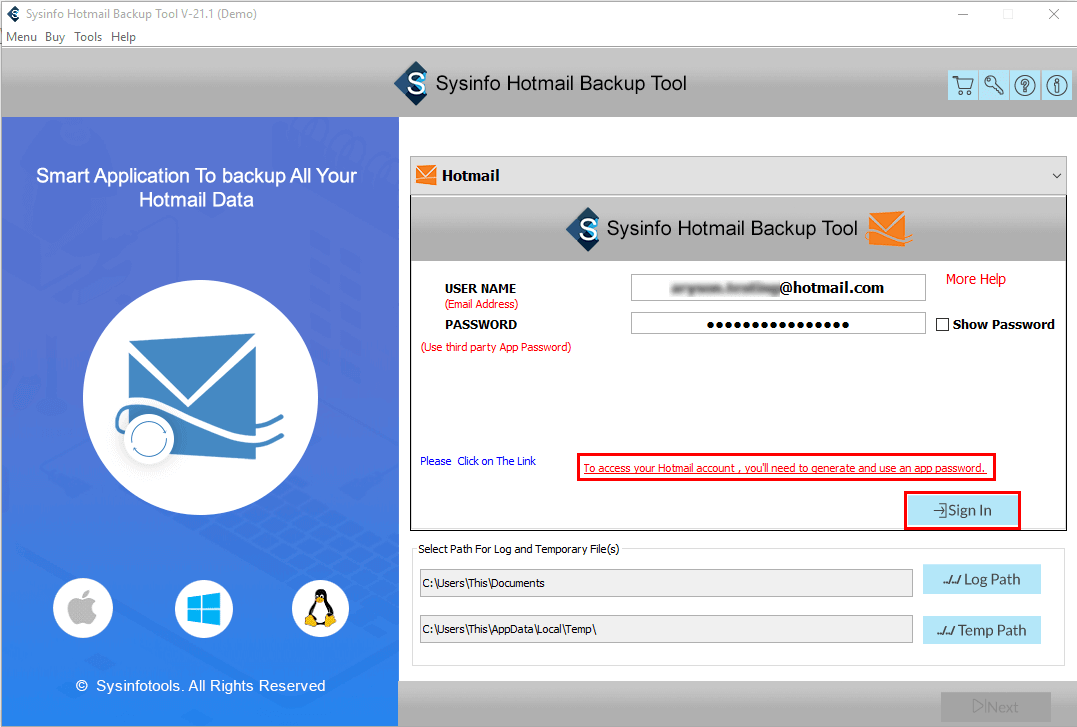The width and height of the screenshot is (1077, 727).
Task: Minimize the application window
Action: tap(963, 14)
